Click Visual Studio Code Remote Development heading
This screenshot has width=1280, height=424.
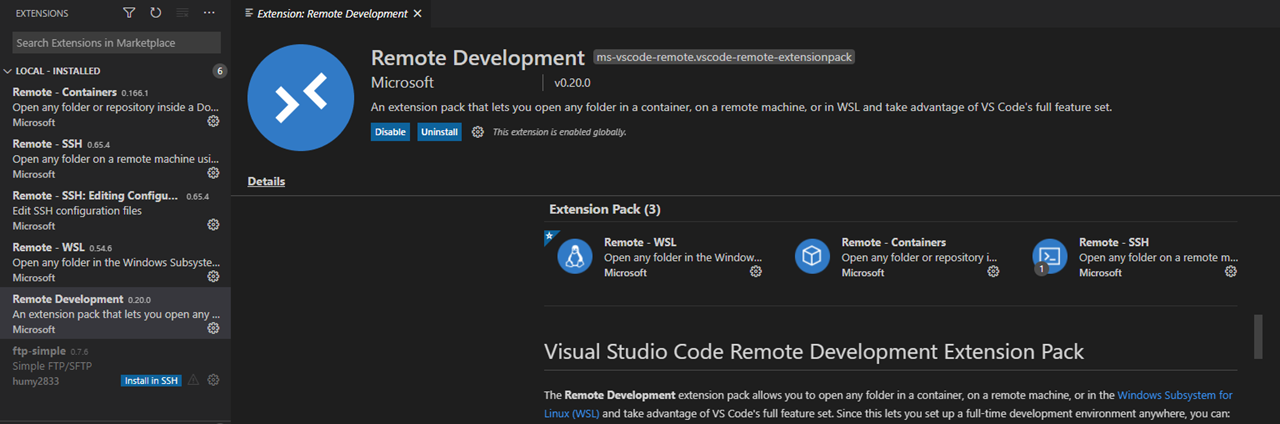coord(814,351)
